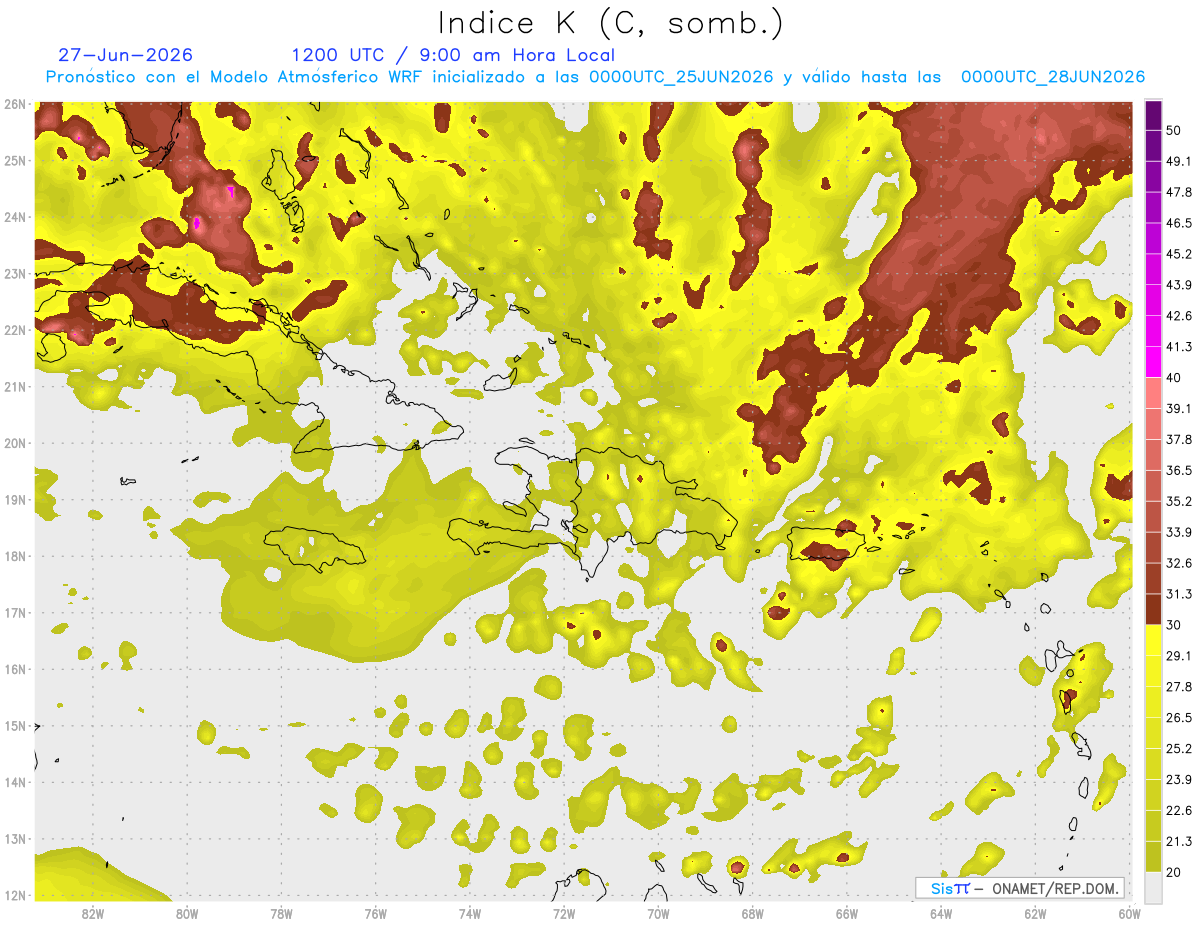This screenshot has height=927, width=1200.
Task: Click the "26N" latitude label
Action: click(14, 104)
